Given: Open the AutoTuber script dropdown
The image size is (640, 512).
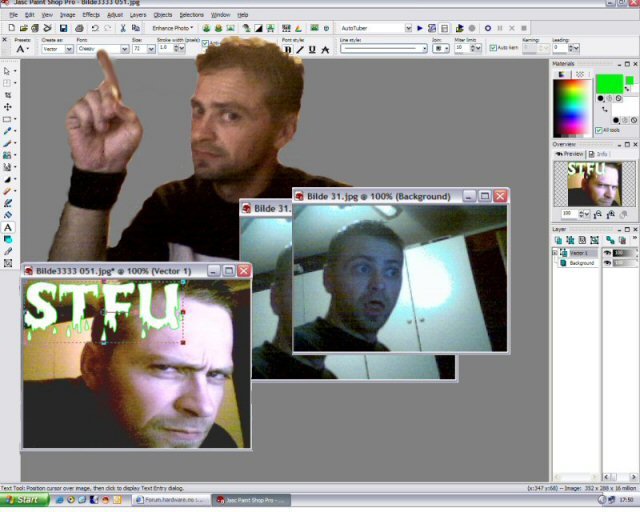Looking at the screenshot, I should (408, 28).
